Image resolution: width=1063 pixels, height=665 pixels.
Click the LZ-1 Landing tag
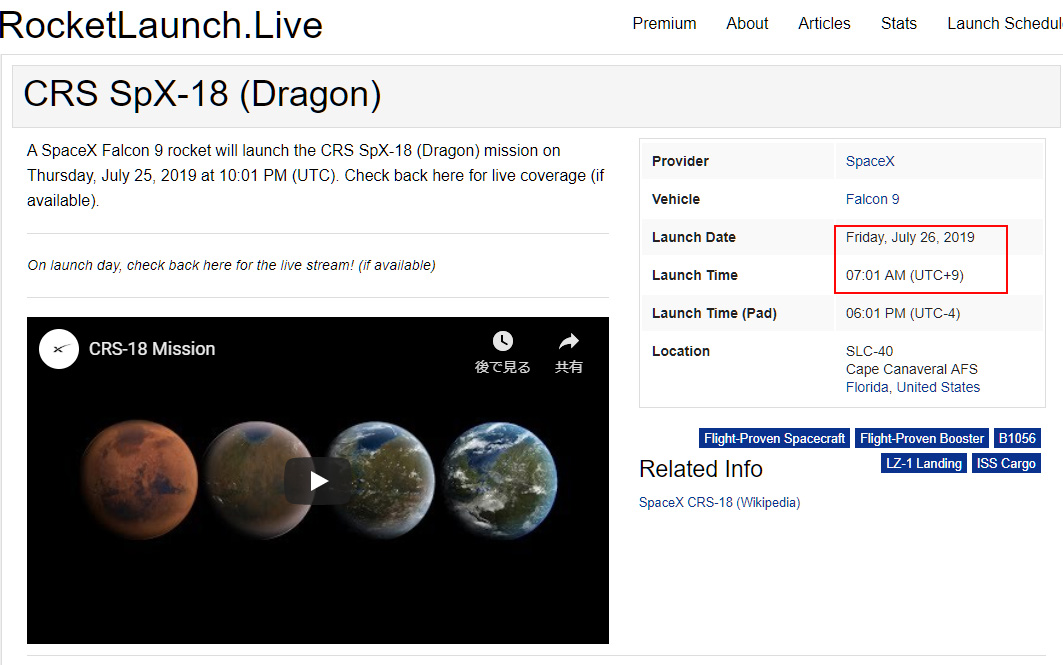pos(923,463)
